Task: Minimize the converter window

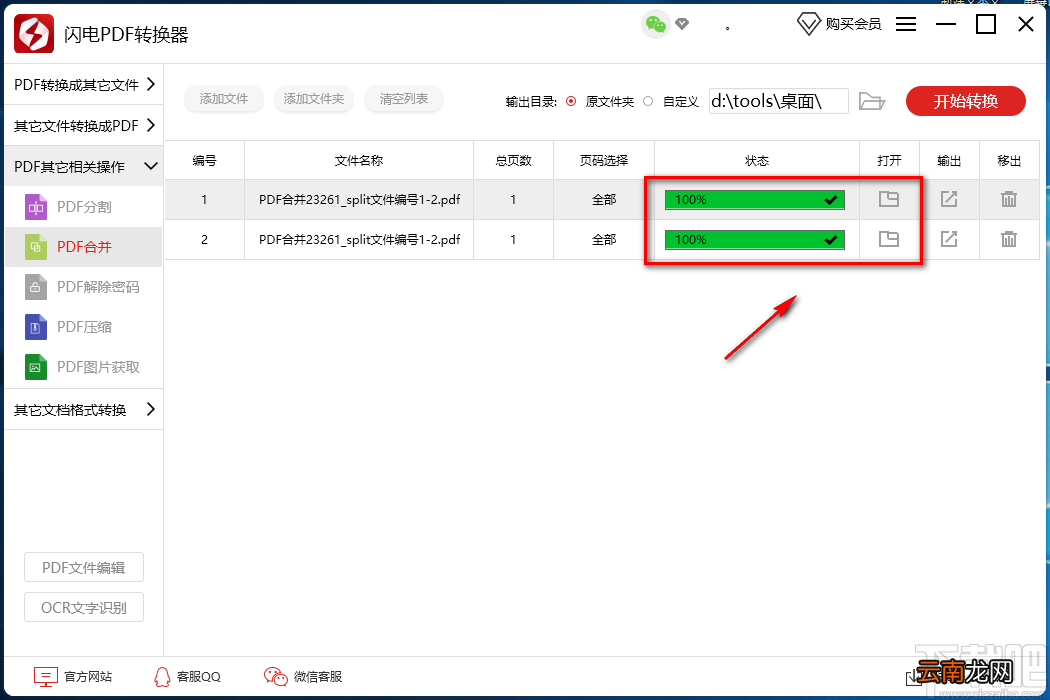Action: (x=946, y=25)
